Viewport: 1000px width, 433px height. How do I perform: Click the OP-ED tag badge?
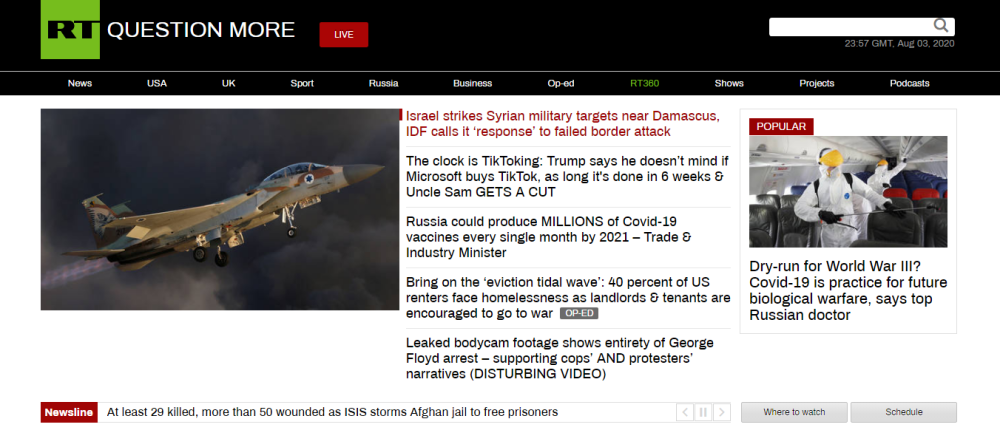coord(579,314)
